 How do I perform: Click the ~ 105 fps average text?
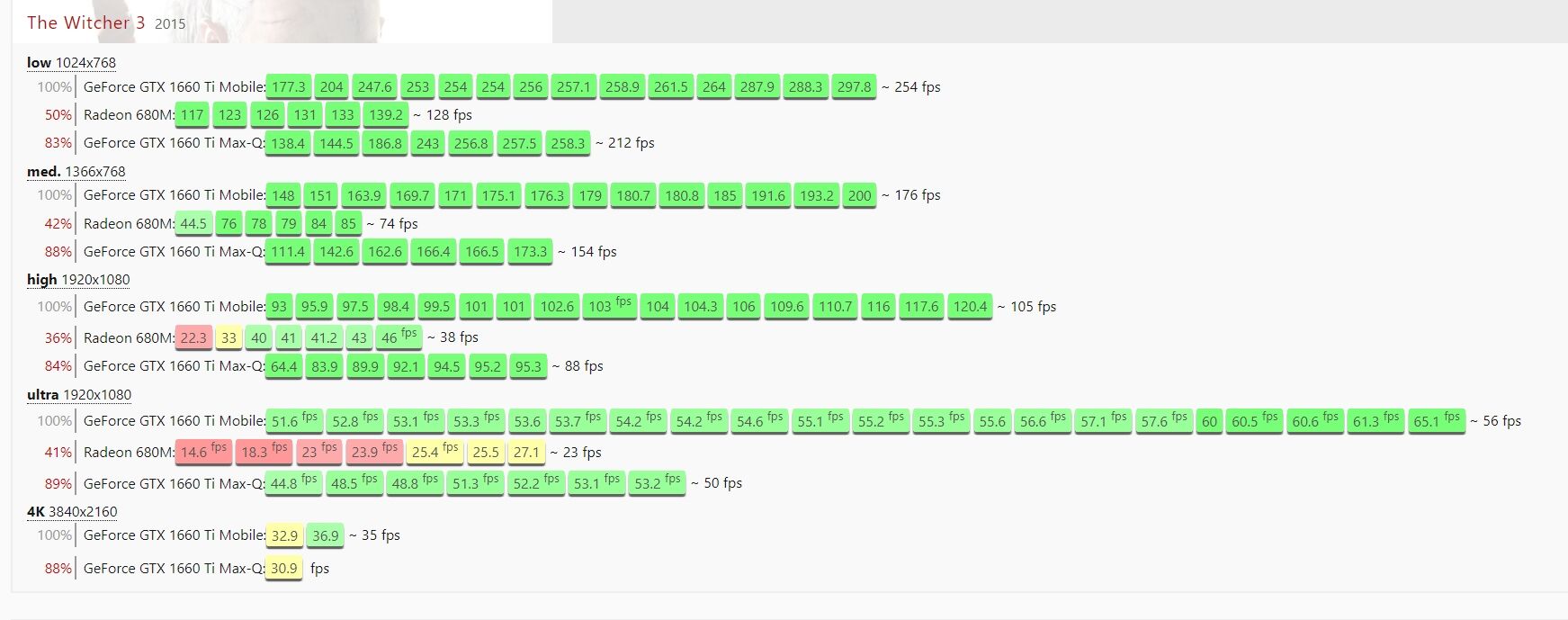(1026, 306)
